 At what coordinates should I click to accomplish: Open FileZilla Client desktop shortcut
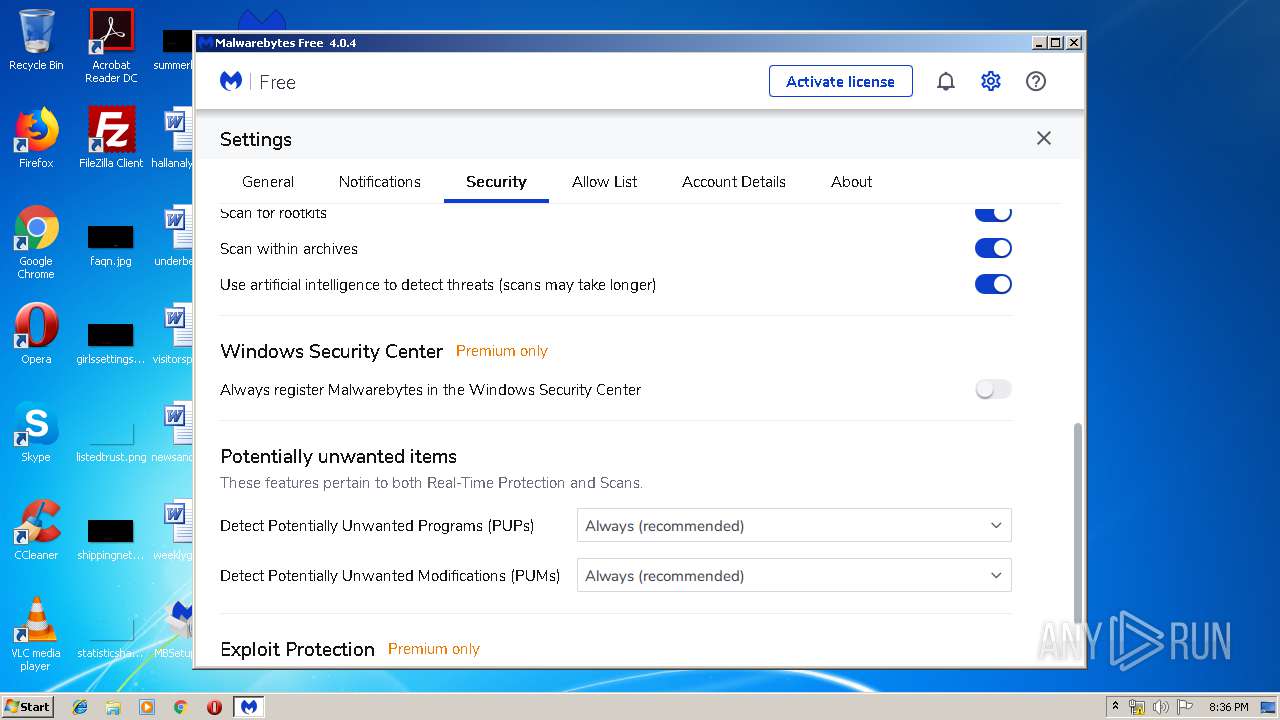pos(111,138)
